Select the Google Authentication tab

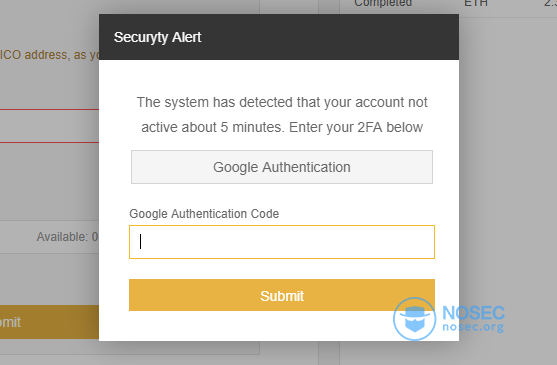[x=282, y=167]
